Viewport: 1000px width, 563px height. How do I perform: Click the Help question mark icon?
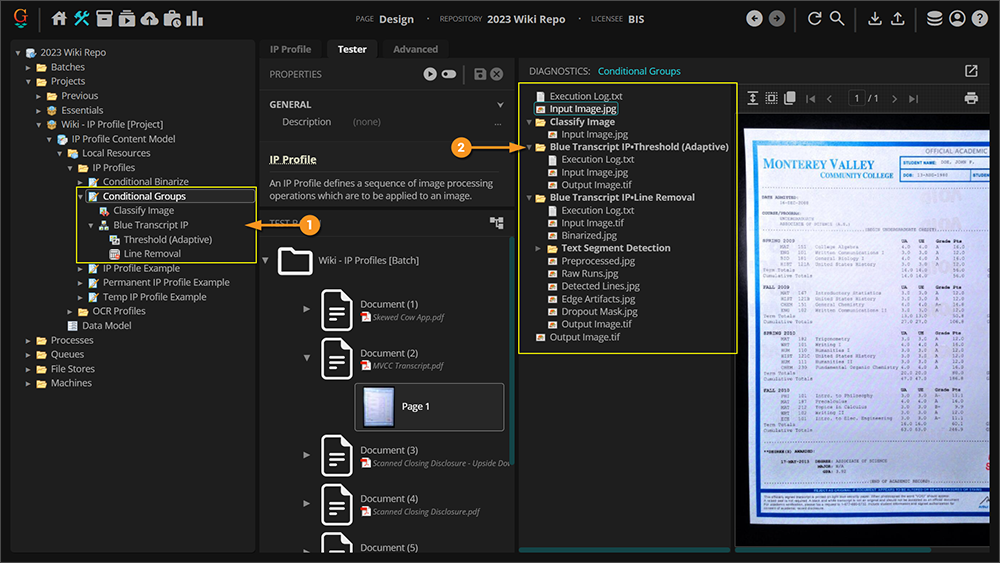[x=979, y=18]
